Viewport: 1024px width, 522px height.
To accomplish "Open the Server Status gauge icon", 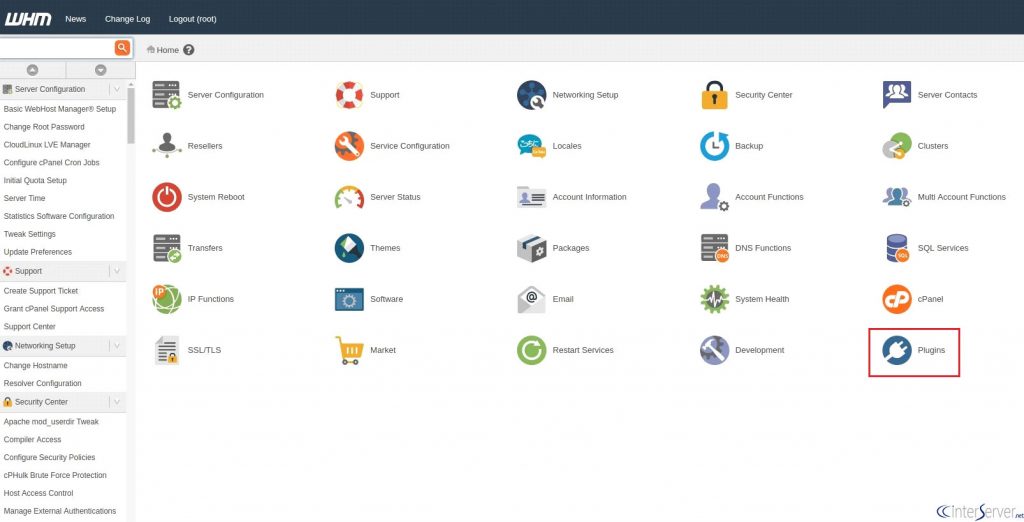I will (349, 197).
